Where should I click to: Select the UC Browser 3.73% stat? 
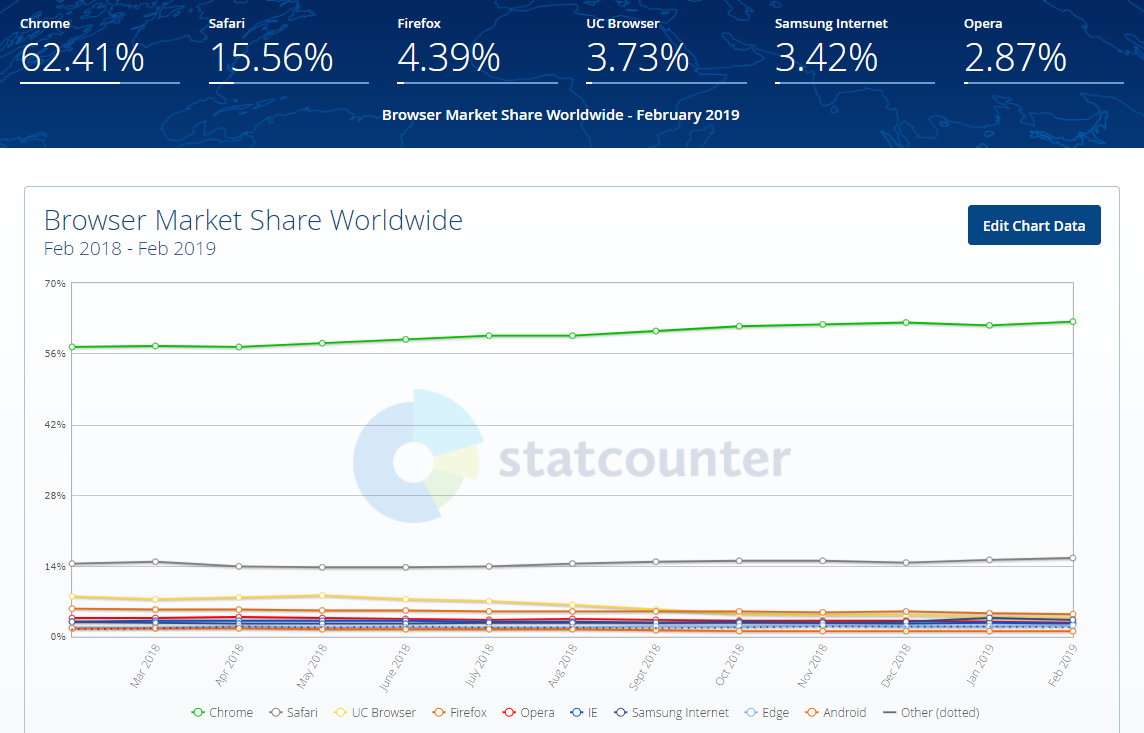(x=666, y=50)
